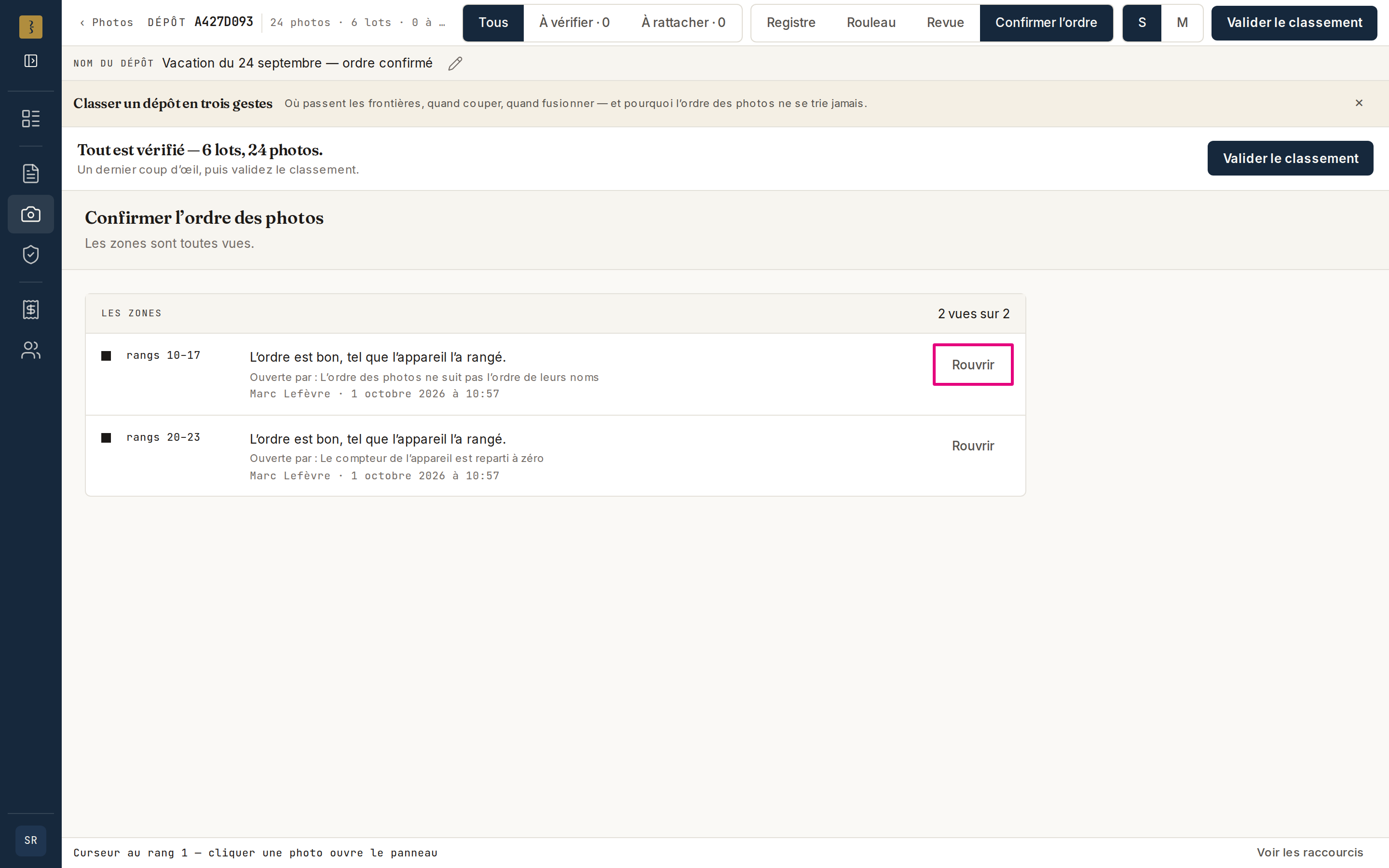This screenshot has height=868, width=1389.
Task: Switch to the Registre view
Action: tap(791, 22)
